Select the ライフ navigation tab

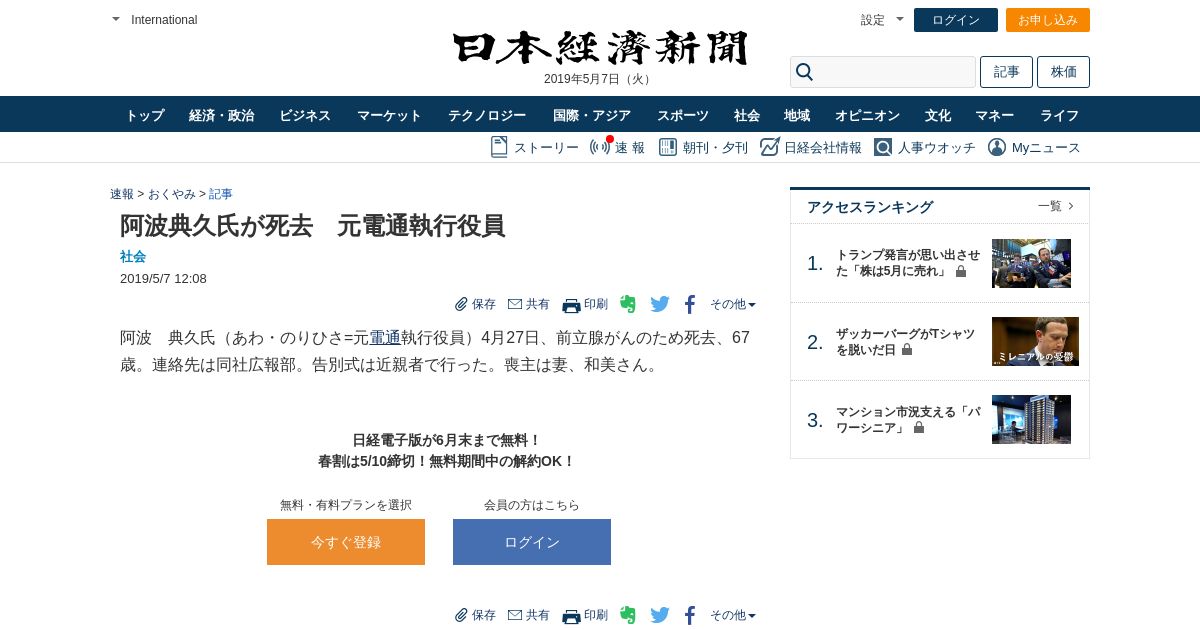(x=1060, y=115)
